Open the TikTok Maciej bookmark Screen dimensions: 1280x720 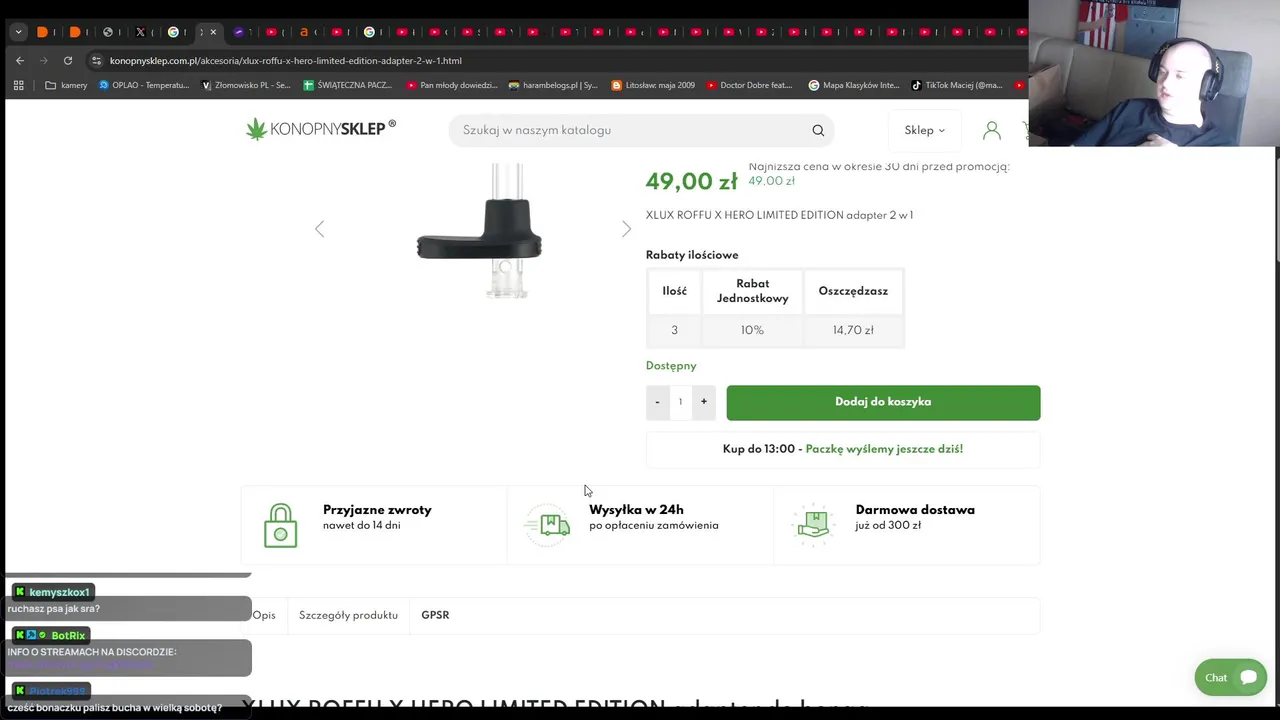[957, 85]
